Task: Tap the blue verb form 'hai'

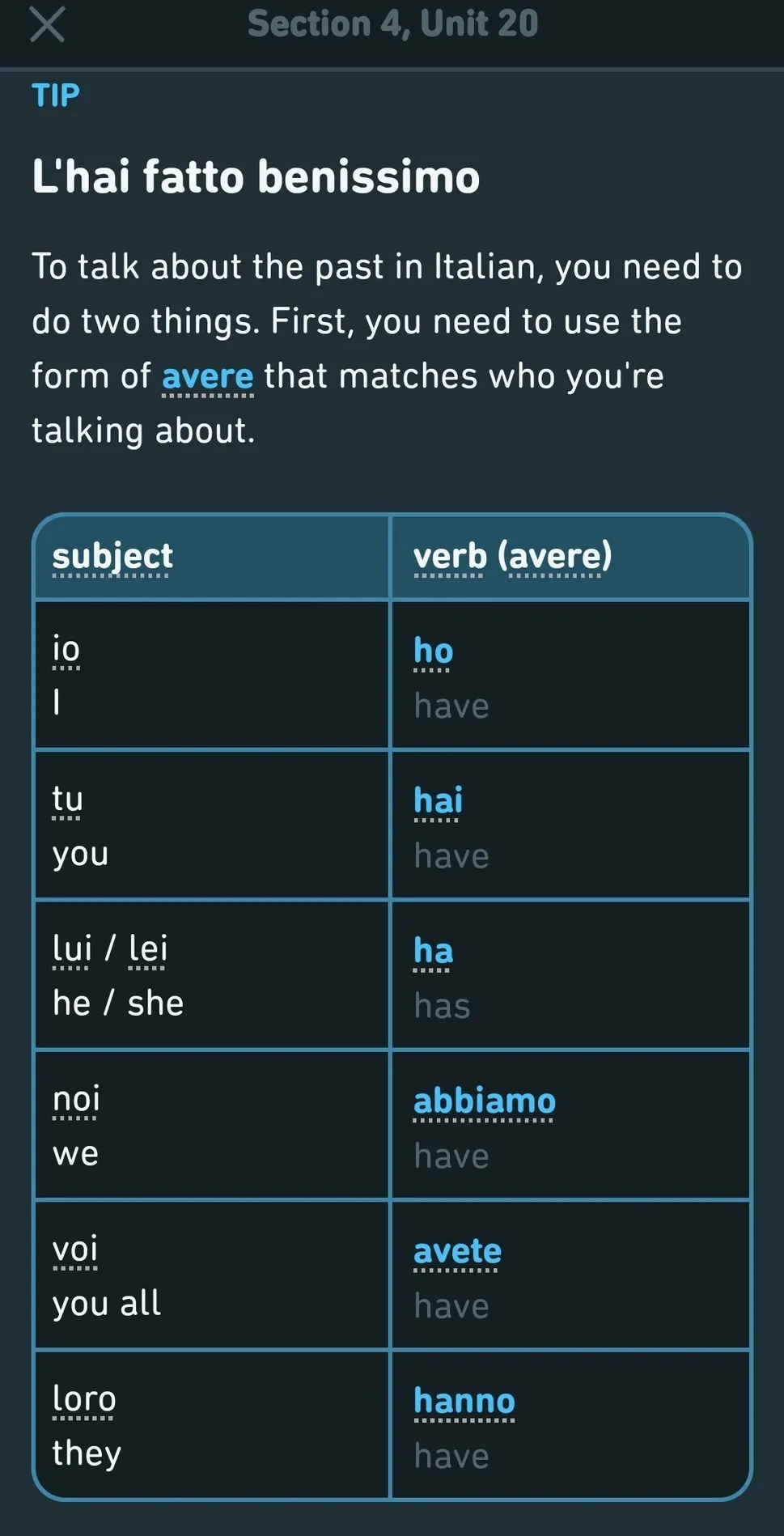Action: tap(438, 800)
